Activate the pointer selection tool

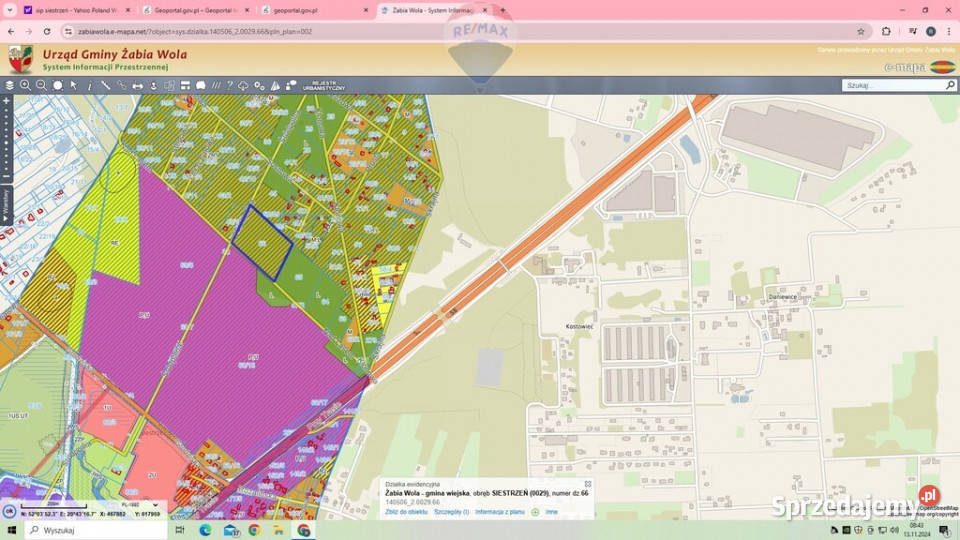74,86
